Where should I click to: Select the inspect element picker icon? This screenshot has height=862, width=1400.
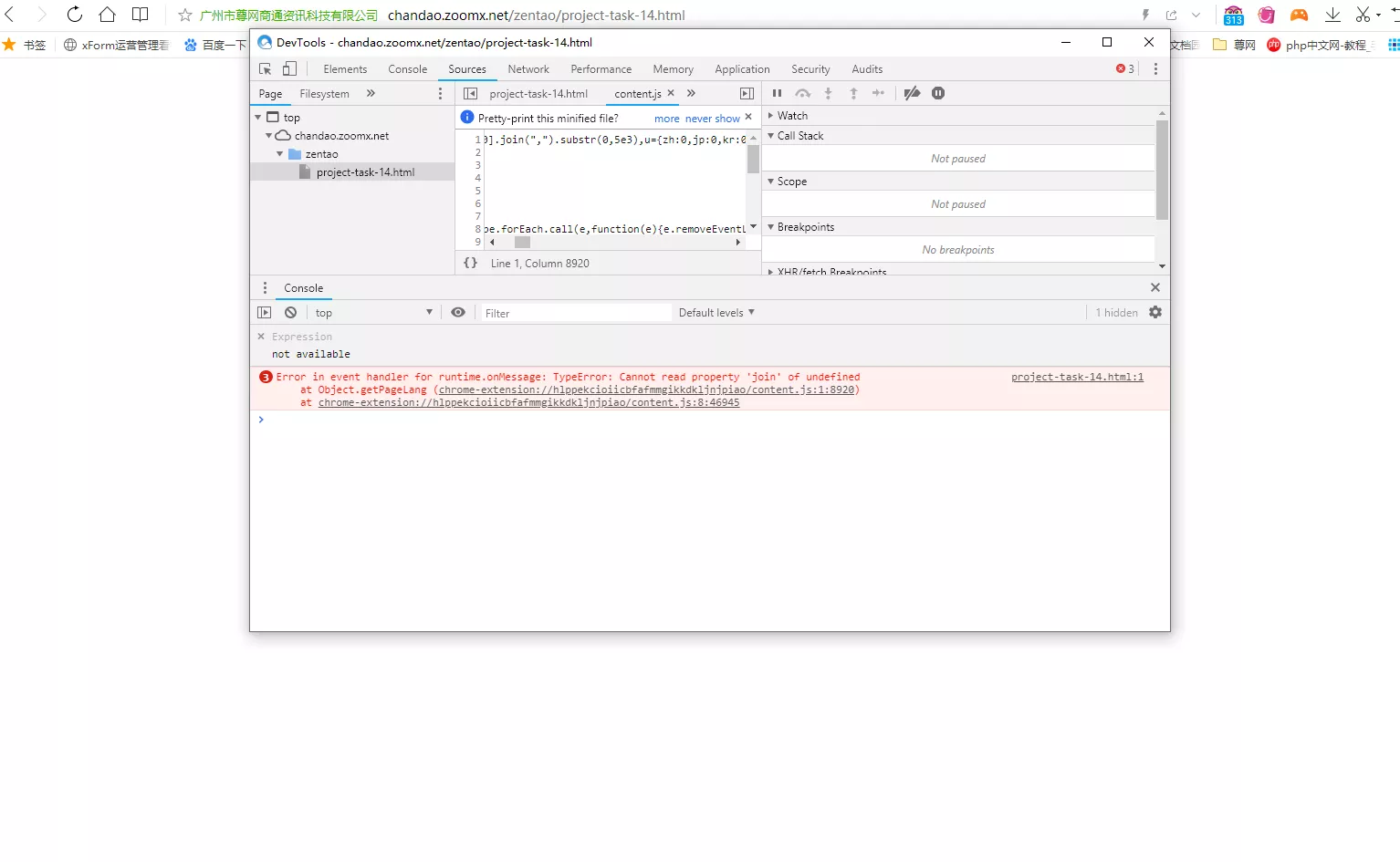(266, 69)
